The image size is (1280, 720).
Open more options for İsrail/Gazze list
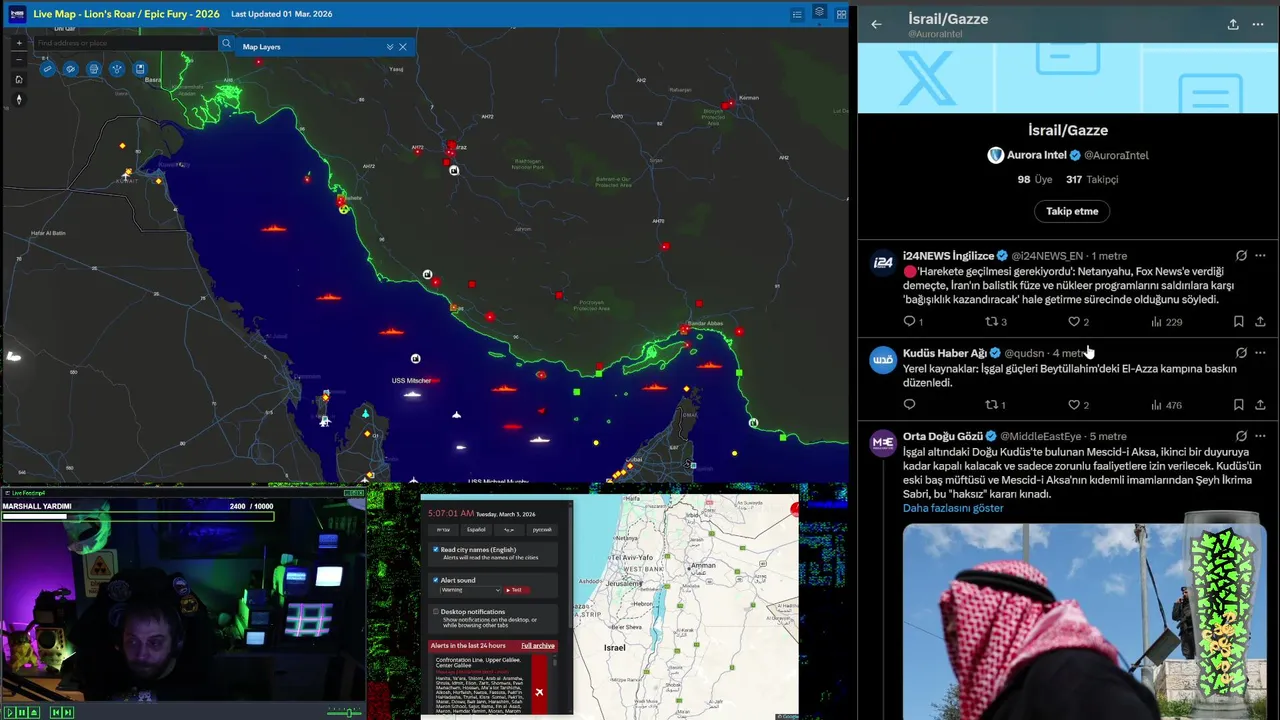(1258, 24)
